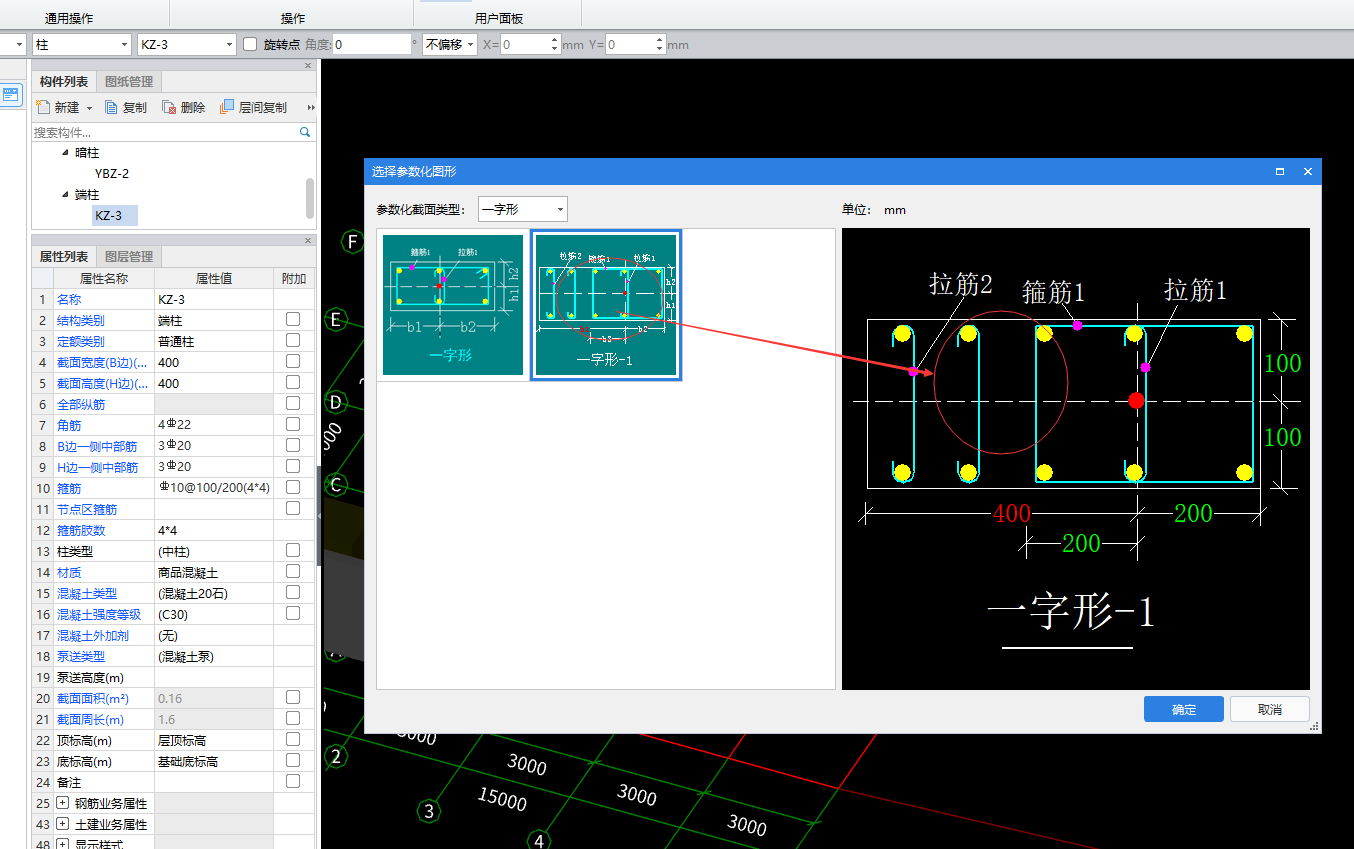This screenshot has height=849, width=1354.
Task: Expand 钢筋业务属性 row 25
Action: click(63, 803)
